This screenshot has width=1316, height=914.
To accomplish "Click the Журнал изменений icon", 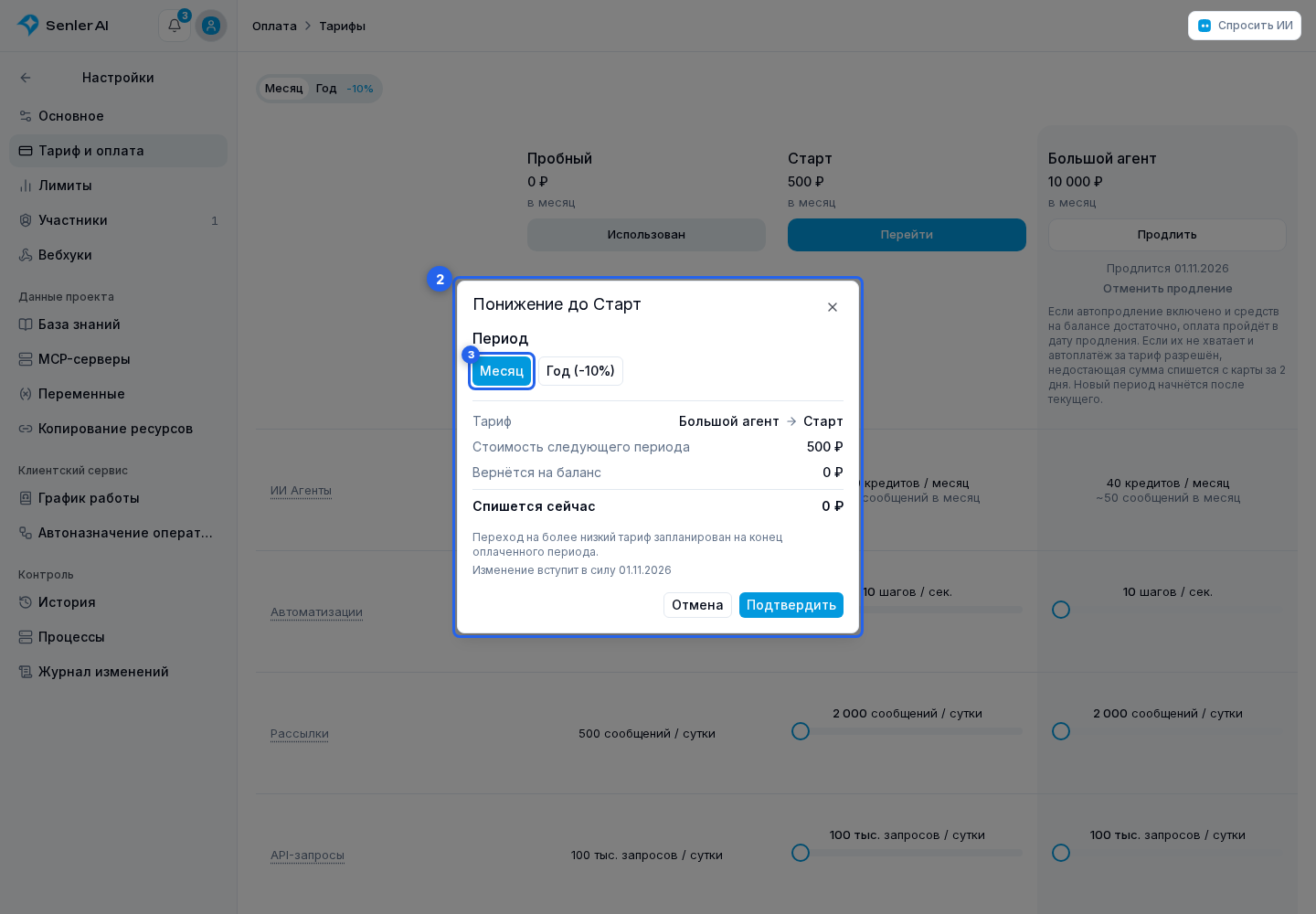I will [x=26, y=672].
